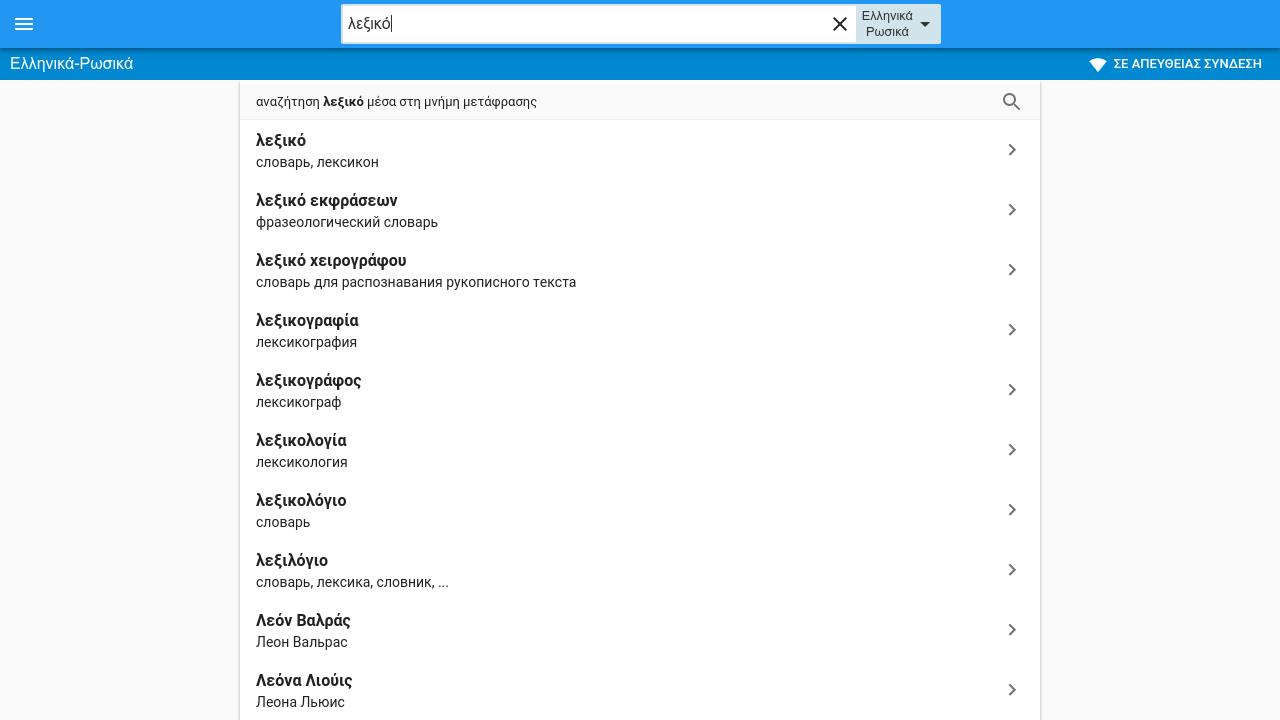Open the λεξικολόγιο entry
1280x720 pixels.
[x=640, y=510]
